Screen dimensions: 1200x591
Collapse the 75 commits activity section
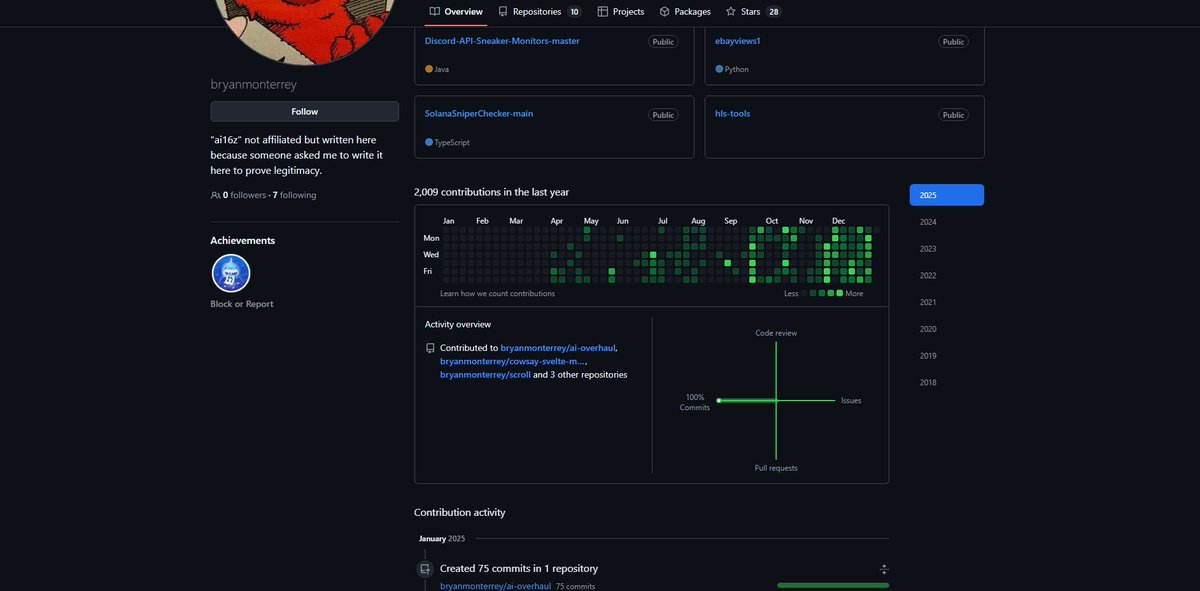point(884,569)
